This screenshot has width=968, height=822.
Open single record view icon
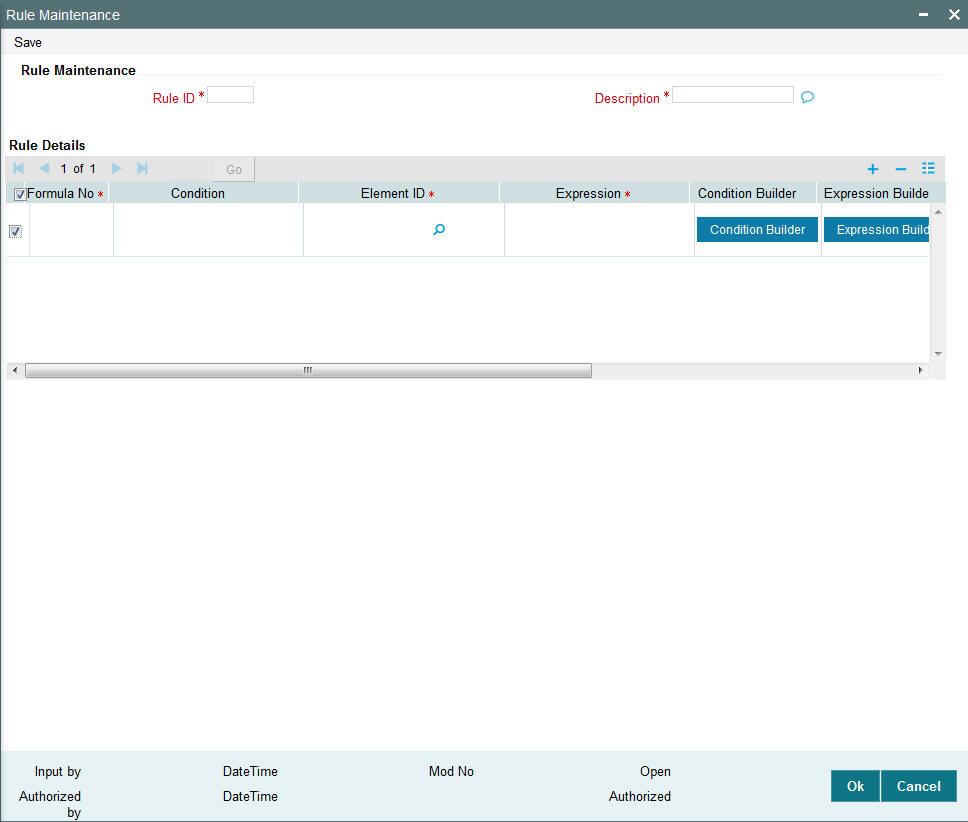pyautogui.click(x=928, y=168)
